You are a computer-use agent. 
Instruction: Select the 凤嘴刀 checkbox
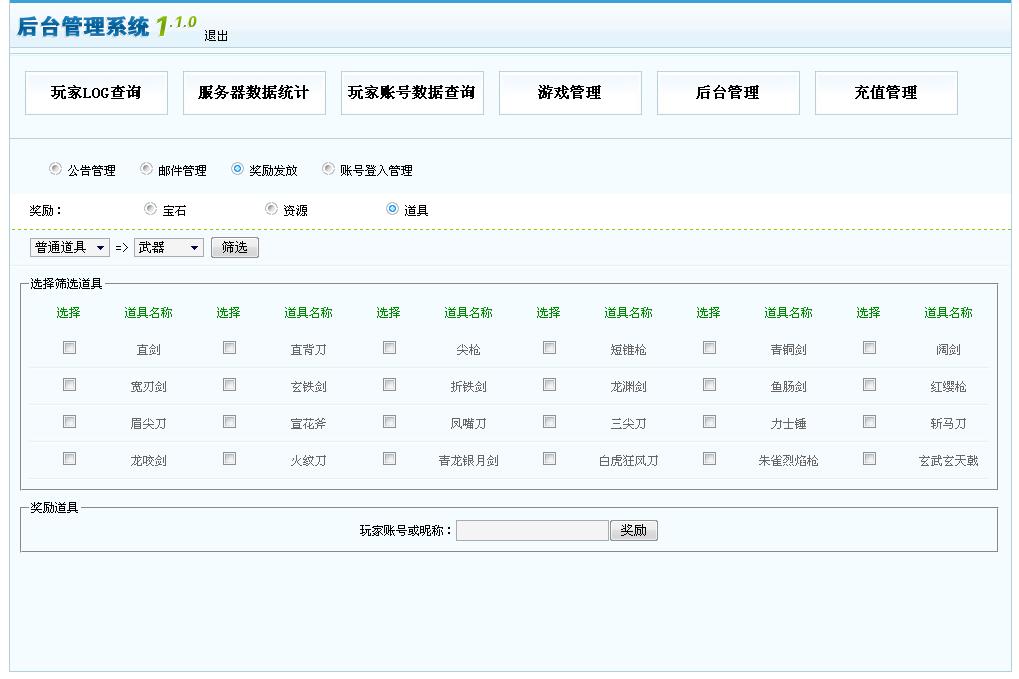coord(389,423)
